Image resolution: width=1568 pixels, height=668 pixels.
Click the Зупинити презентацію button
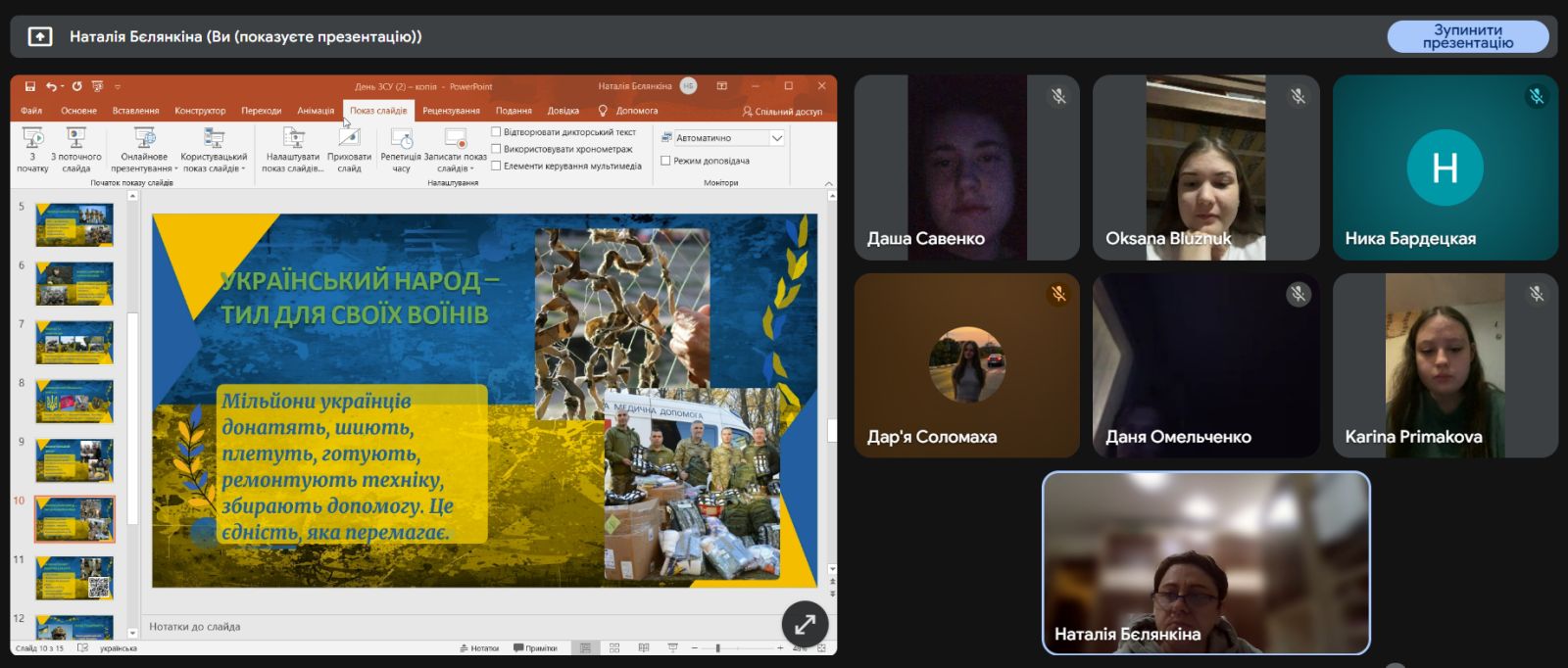1467,37
